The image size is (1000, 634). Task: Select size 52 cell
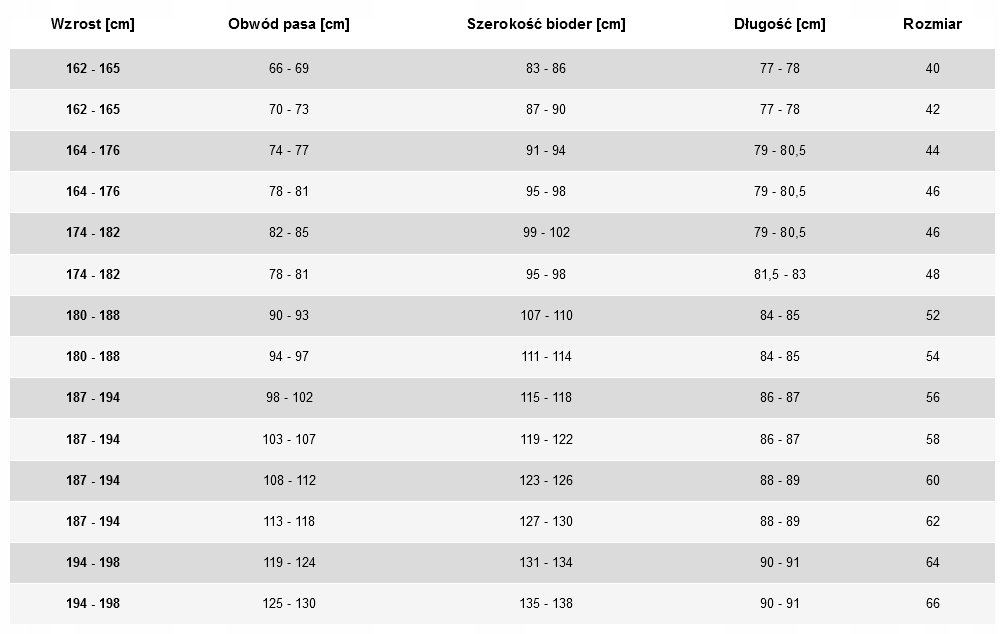[932, 315]
